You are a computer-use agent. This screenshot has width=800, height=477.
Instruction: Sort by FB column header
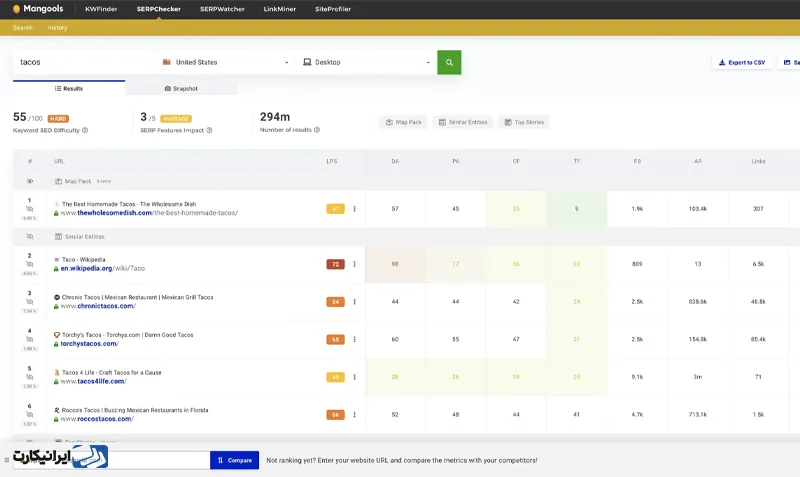pyautogui.click(x=637, y=161)
